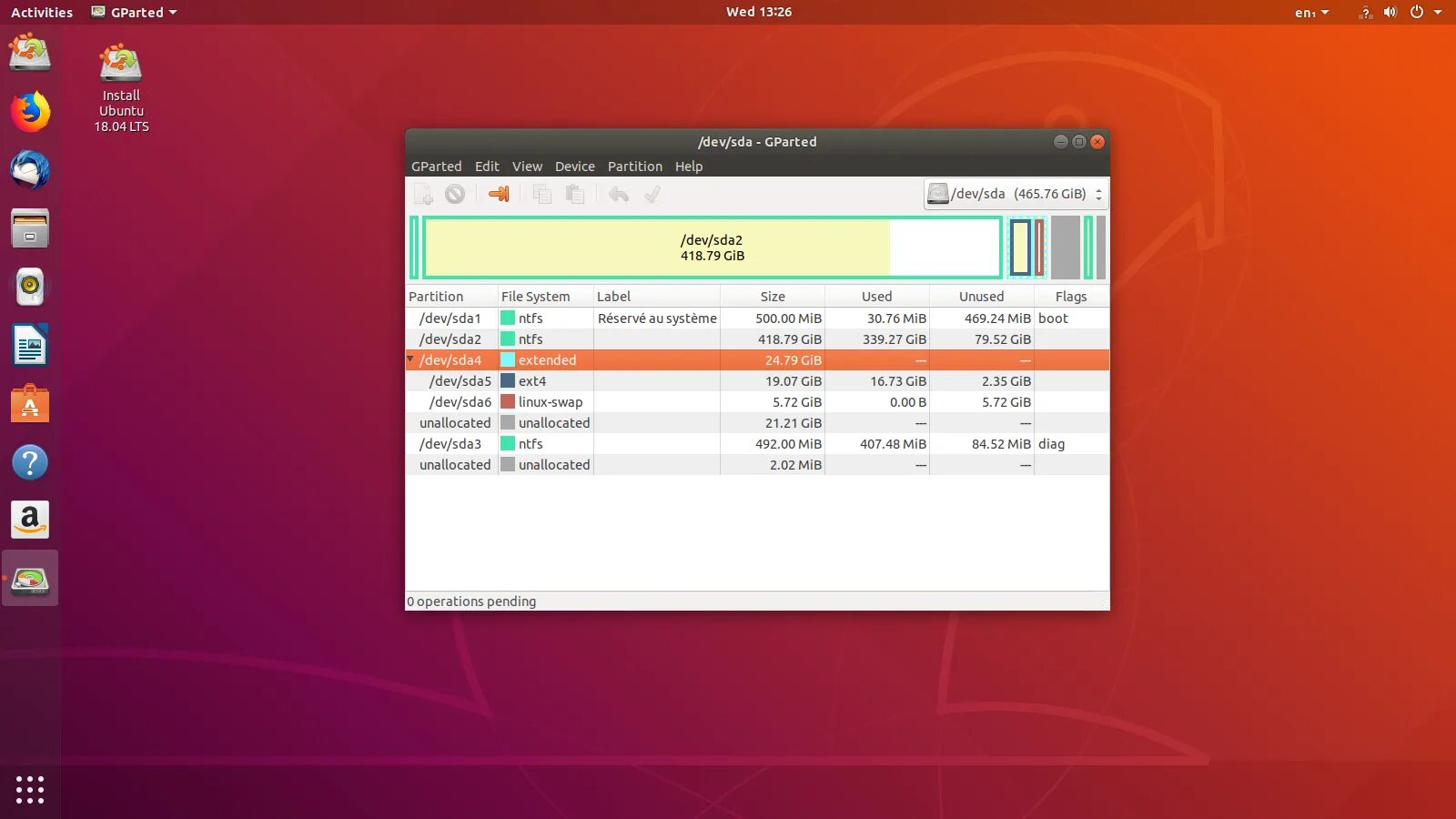
Task: Click the 'boot' flag for /dev/sda1
Action: (x=1053, y=318)
